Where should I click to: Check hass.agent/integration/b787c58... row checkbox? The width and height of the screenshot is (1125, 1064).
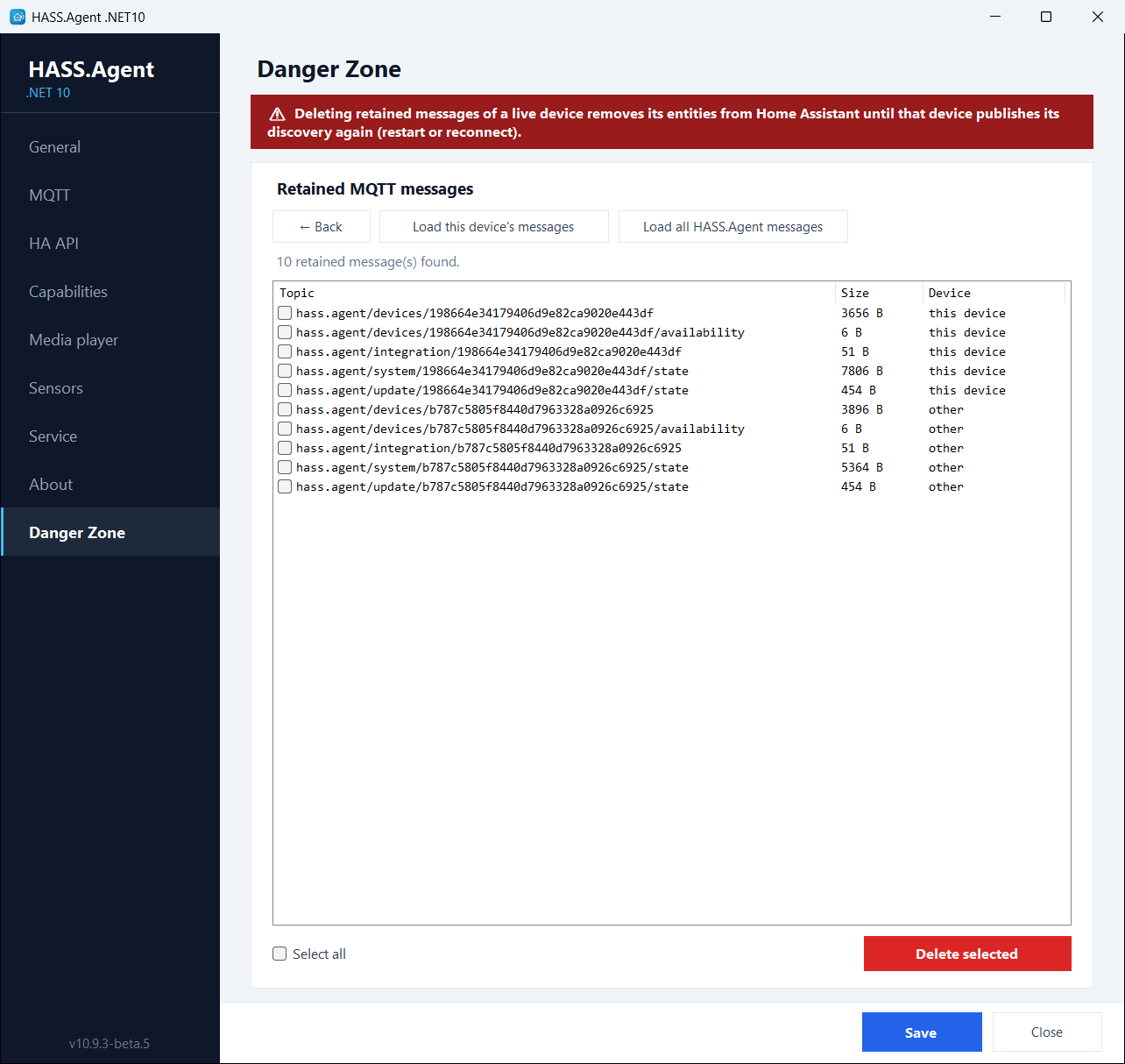(x=285, y=448)
